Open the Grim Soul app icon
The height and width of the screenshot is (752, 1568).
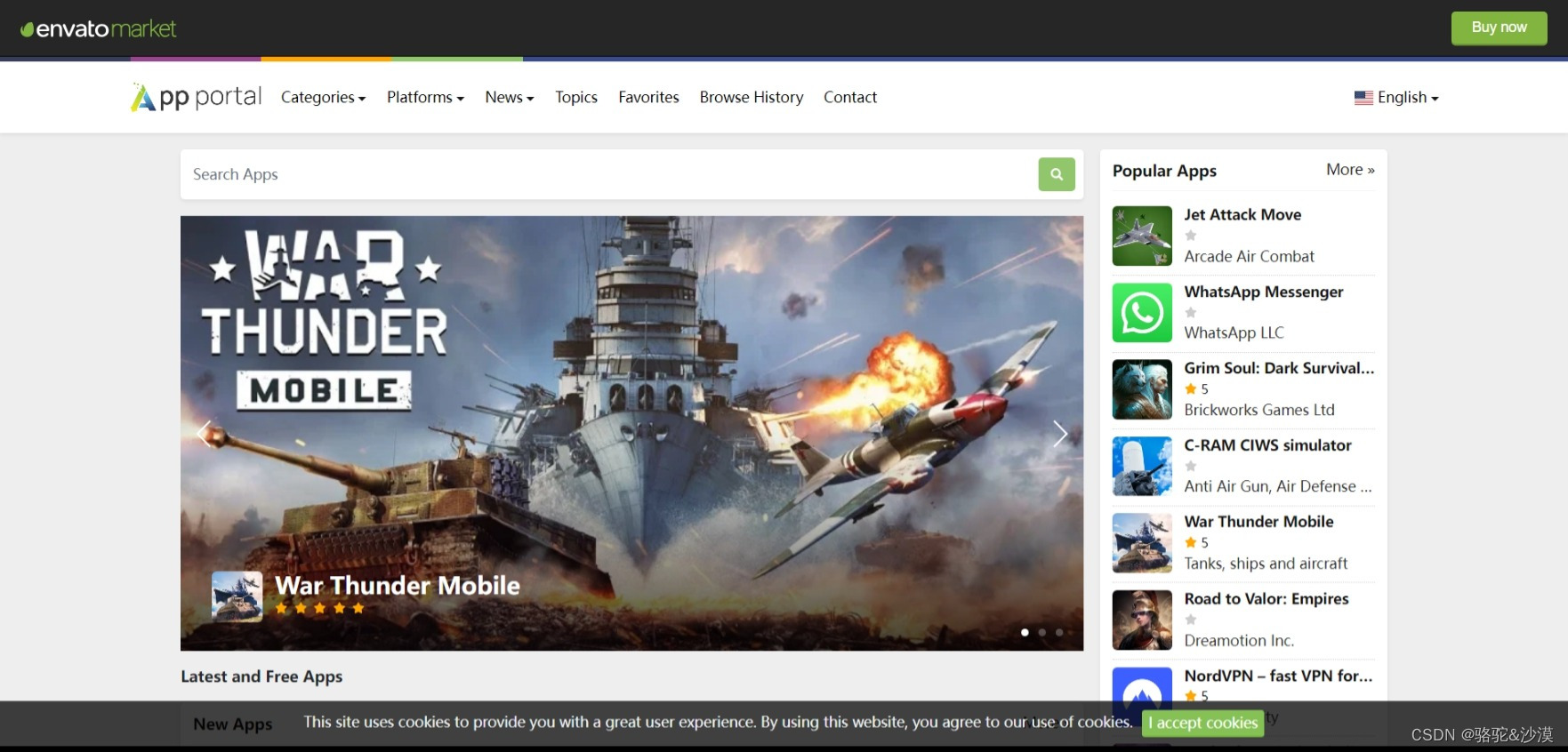(x=1142, y=389)
